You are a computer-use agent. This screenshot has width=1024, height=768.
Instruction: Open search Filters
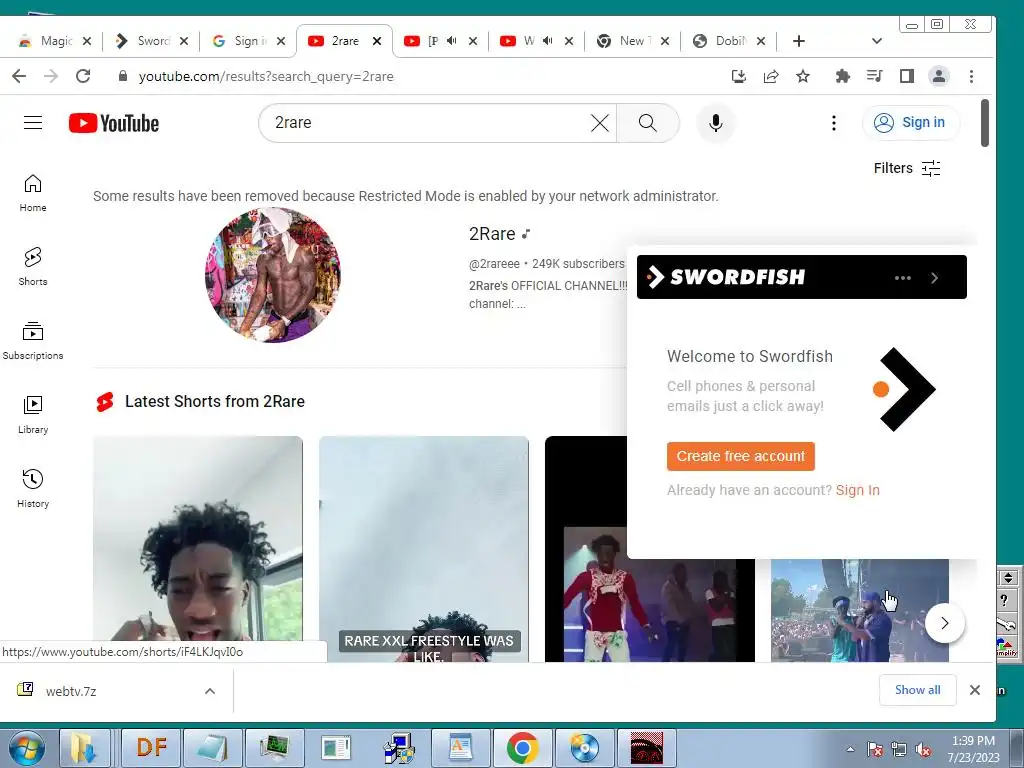[906, 168]
